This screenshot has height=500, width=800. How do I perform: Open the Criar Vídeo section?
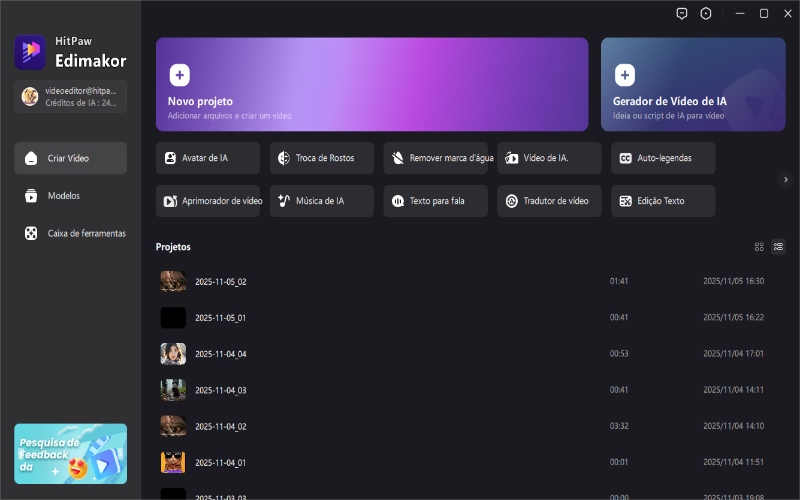70,158
